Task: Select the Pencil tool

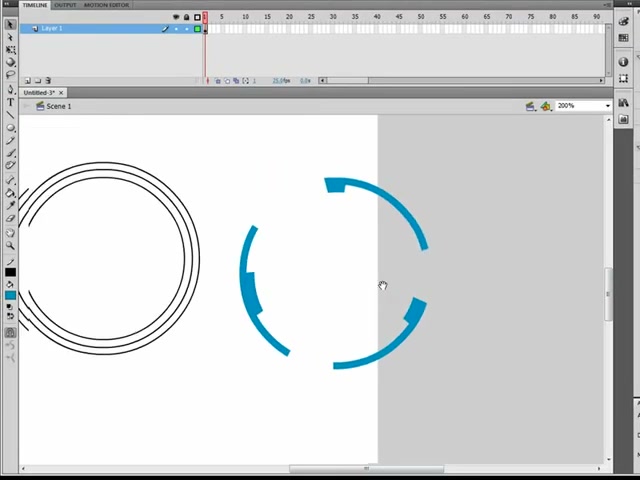Action: [x=10, y=140]
